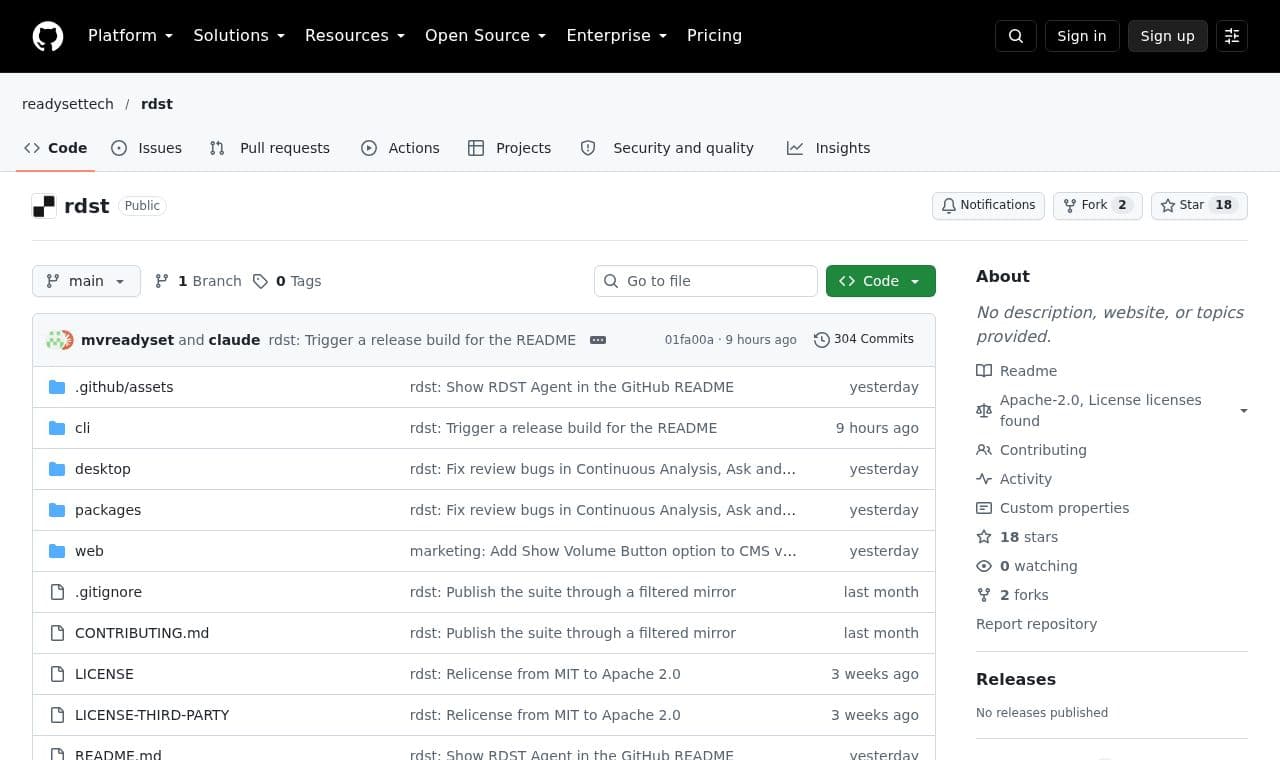The height and width of the screenshot is (760, 1280).
Task: Open commit hash 01fa00a link
Action: click(x=689, y=340)
